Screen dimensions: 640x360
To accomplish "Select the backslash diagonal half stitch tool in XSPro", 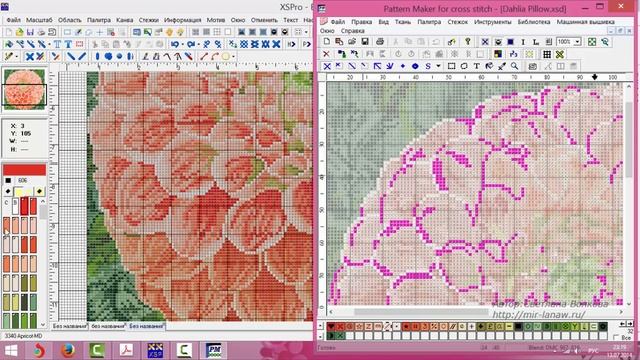I will (71, 57).
